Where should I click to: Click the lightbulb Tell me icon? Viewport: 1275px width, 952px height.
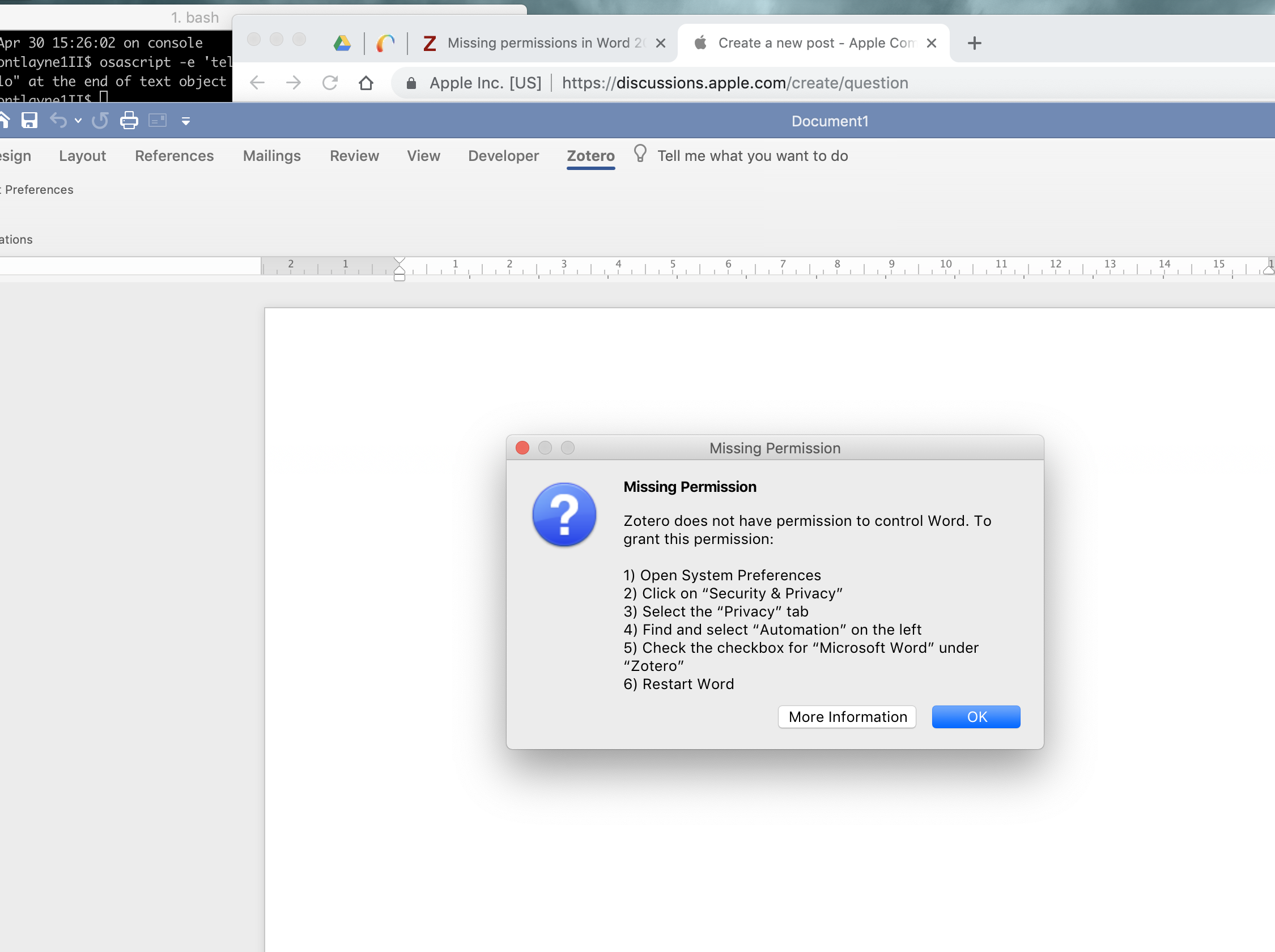click(x=640, y=154)
